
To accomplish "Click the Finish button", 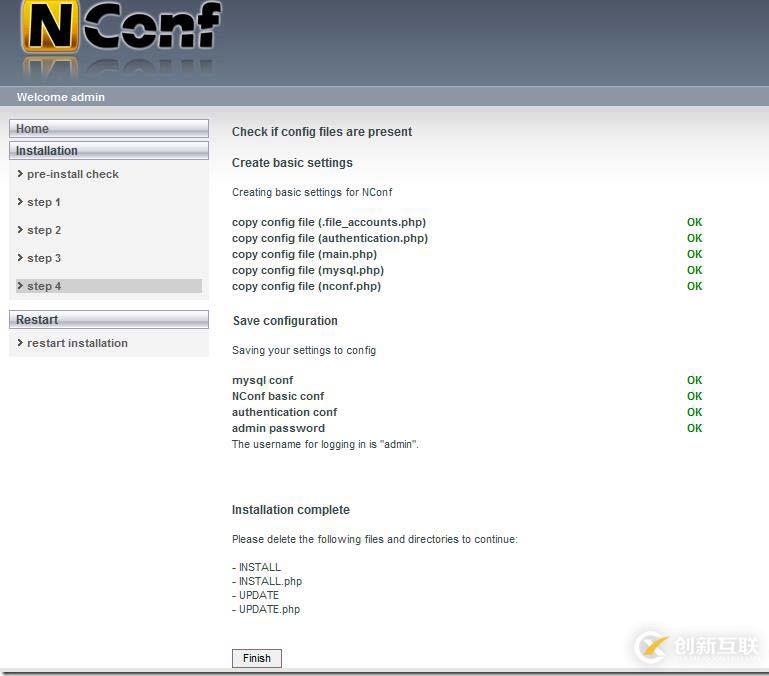I will point(257,658).
